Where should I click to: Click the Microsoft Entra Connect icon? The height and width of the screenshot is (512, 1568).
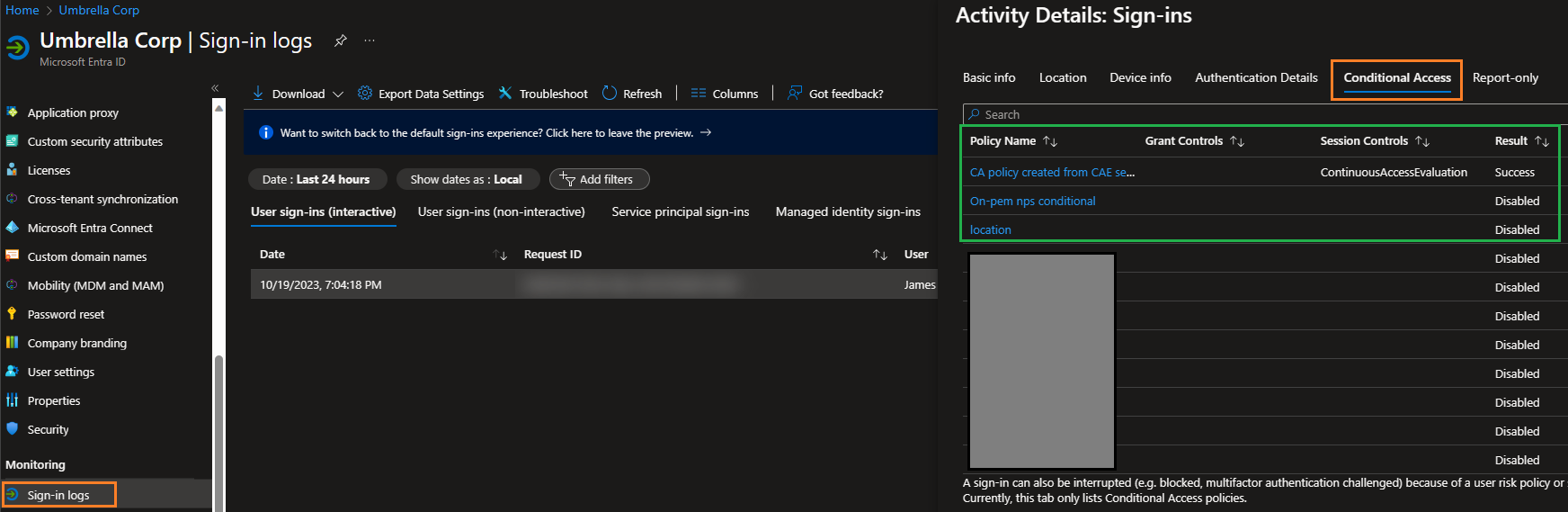(13, 228)
